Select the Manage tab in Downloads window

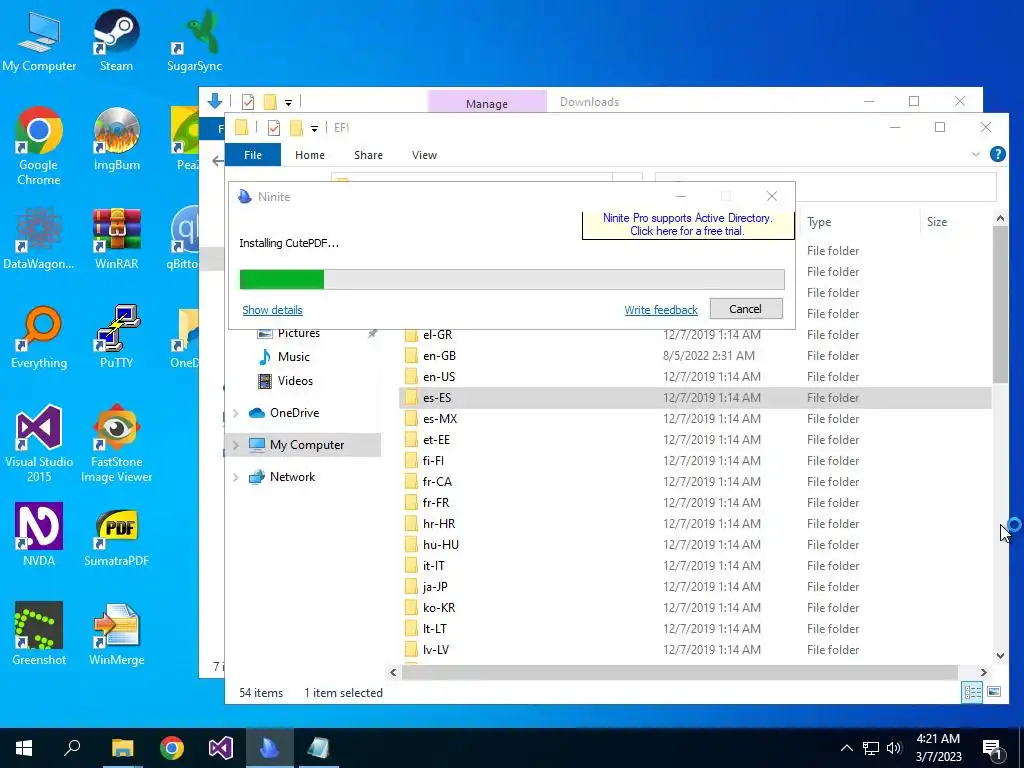(487, 103)
